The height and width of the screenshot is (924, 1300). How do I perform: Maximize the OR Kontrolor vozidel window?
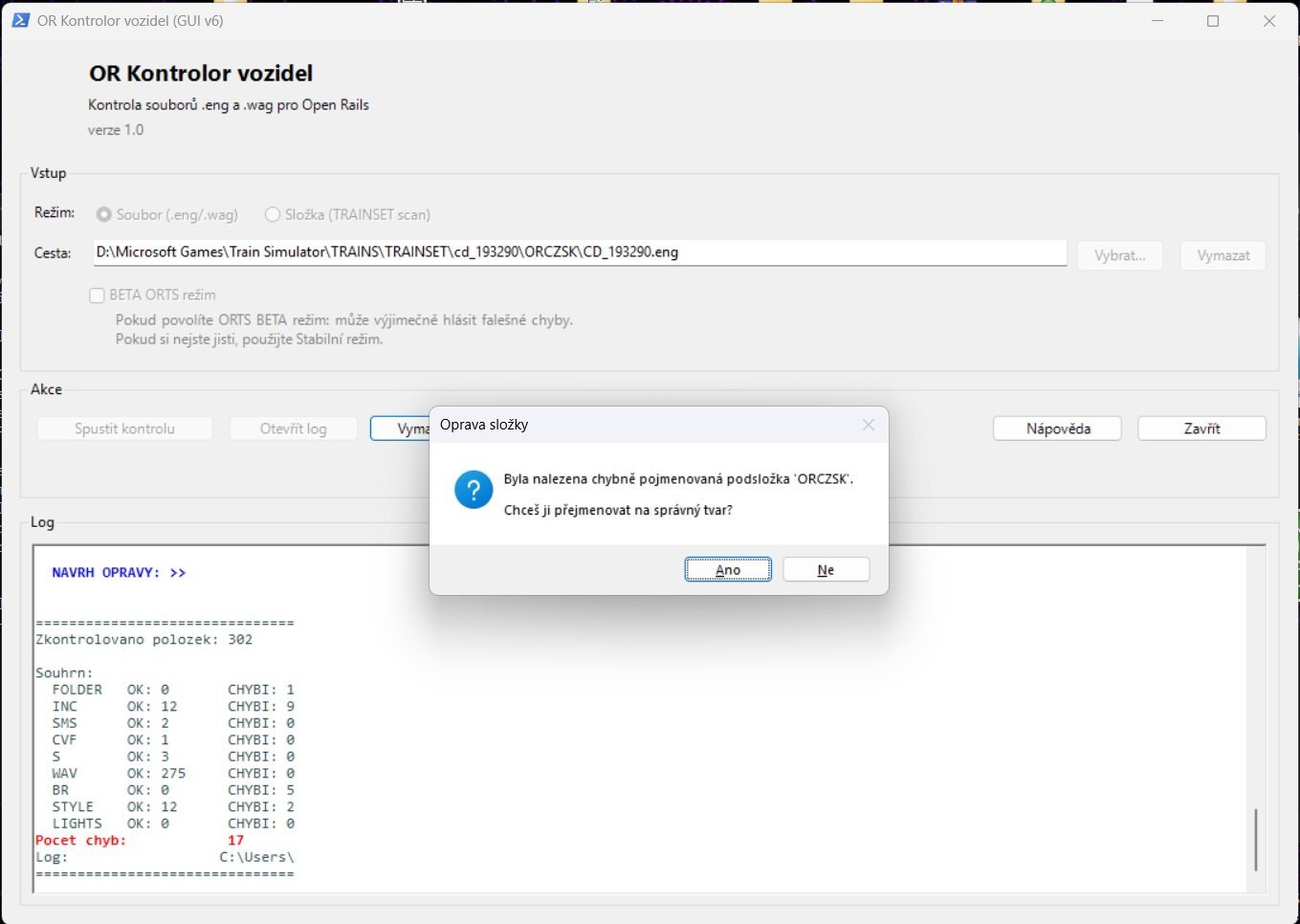click(1213, 21)
